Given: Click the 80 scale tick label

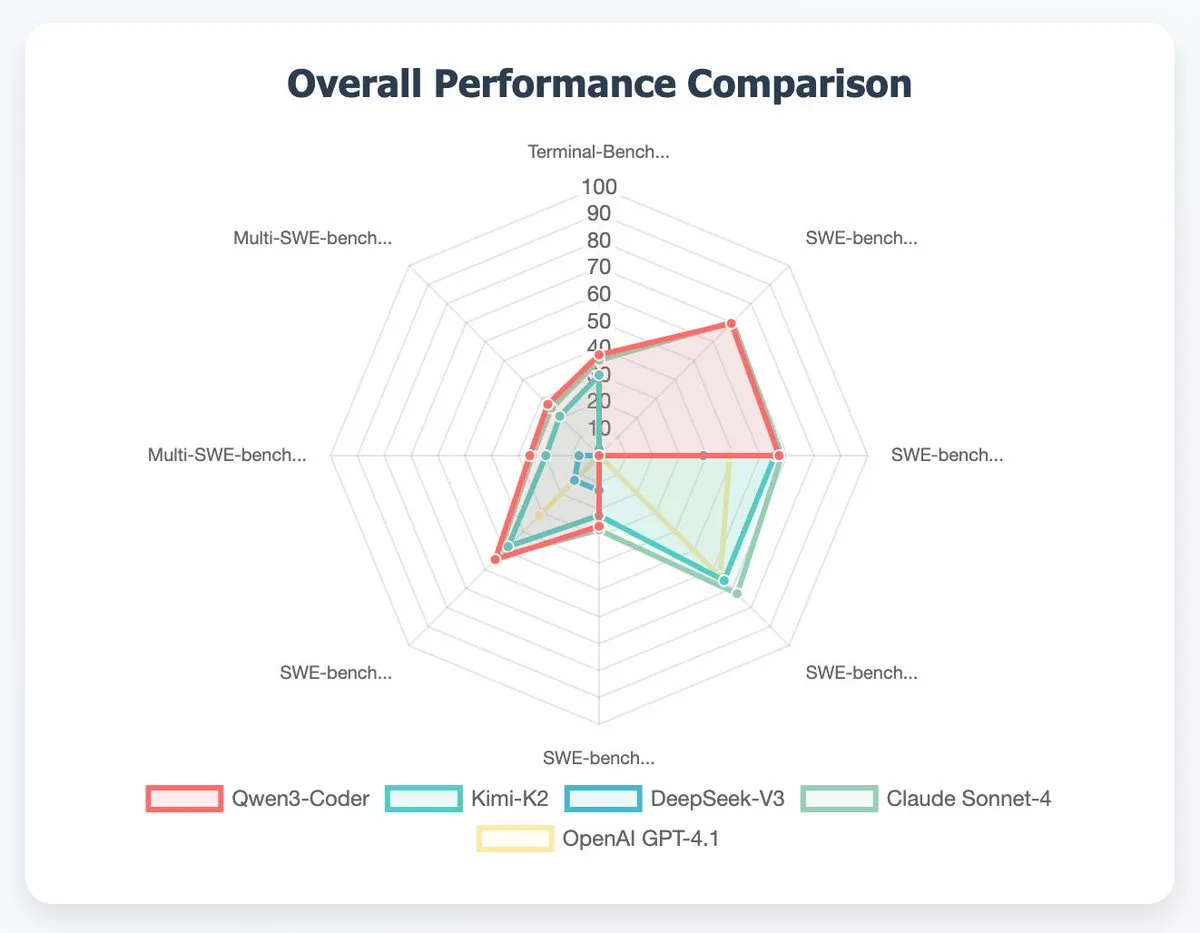Looking at the screenshot, I should click(x=599, y=241).
